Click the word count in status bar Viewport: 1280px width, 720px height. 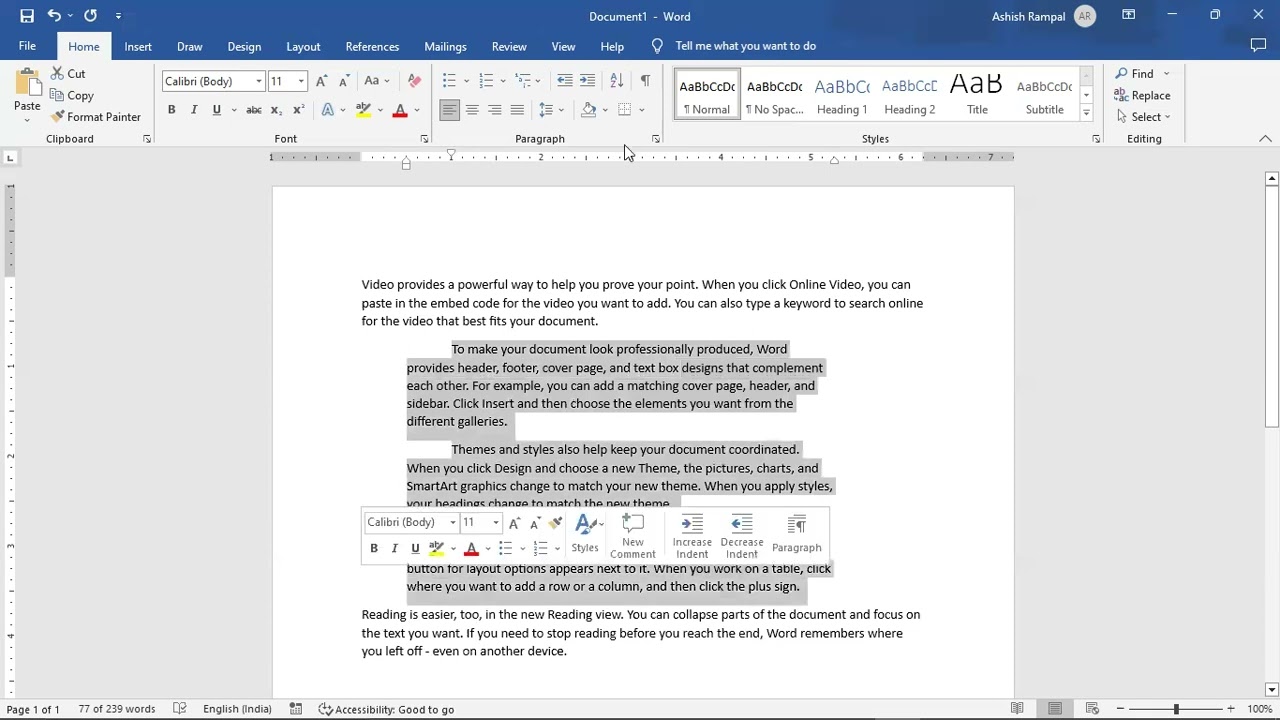pos(117,709)
